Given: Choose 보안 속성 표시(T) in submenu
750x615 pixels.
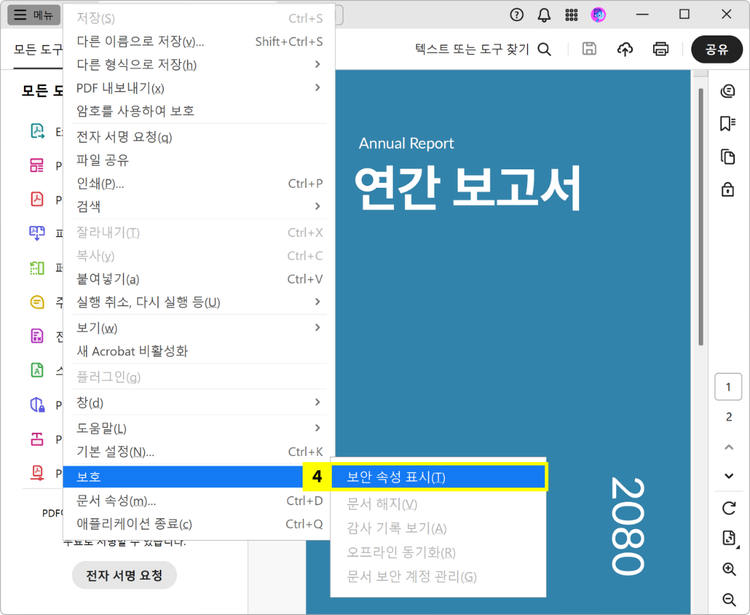Looking at the screenshot, I should point(438,477).
